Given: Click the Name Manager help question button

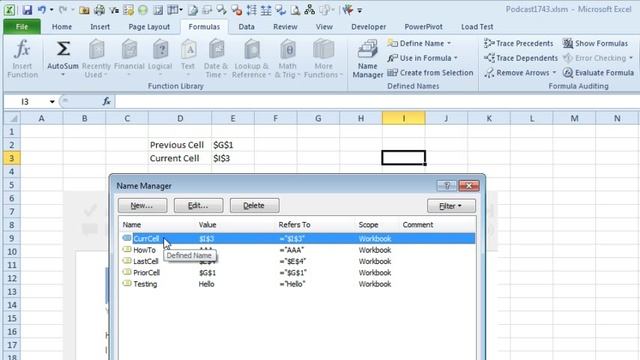Looking at the screenshot, I should click(447, 186).
